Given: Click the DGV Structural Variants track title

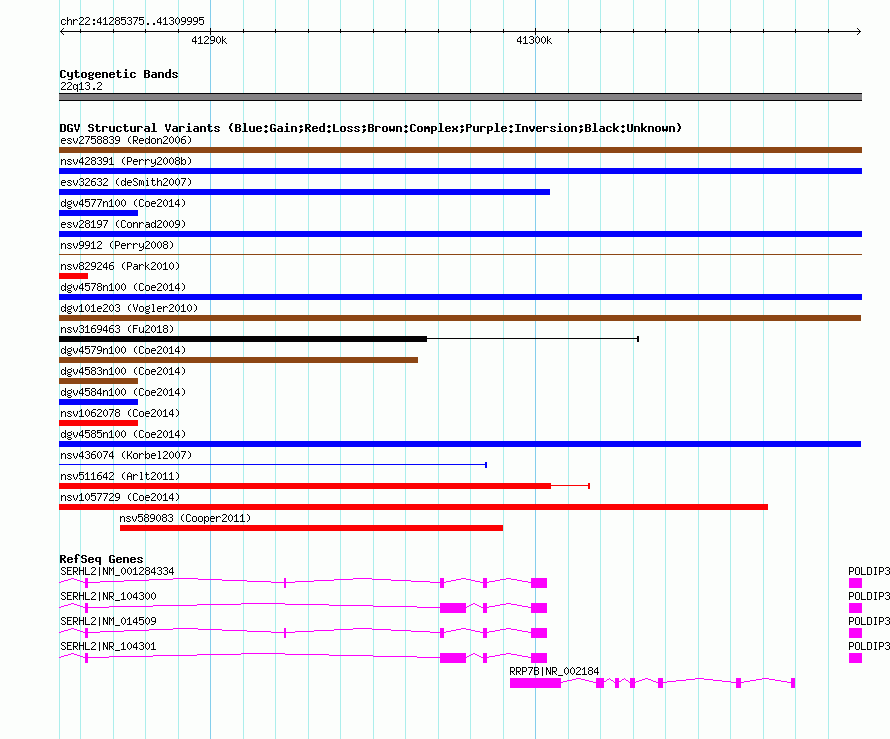Looking at the screenshot, I should coord(370,128).
